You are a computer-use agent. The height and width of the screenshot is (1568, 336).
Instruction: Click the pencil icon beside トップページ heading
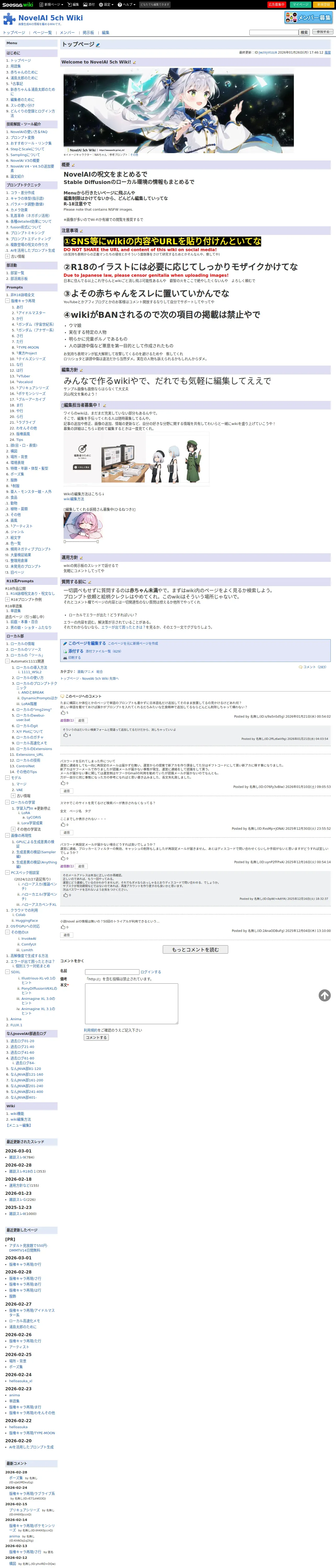tap(98, 45)
